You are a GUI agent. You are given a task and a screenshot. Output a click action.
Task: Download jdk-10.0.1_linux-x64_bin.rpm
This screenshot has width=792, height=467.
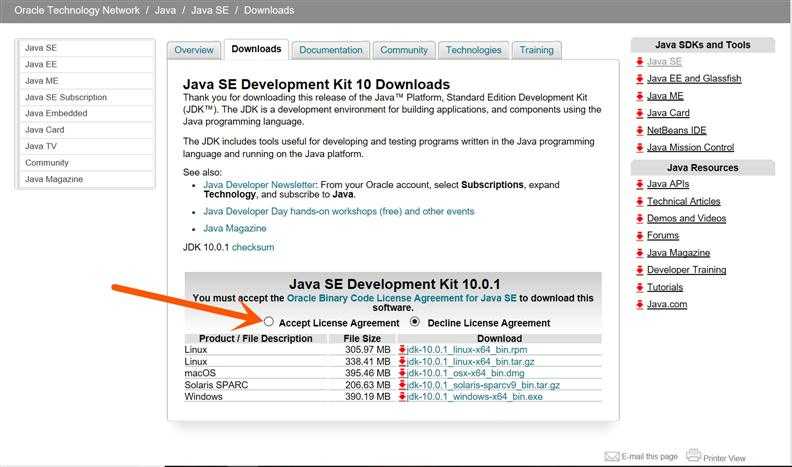467,349
